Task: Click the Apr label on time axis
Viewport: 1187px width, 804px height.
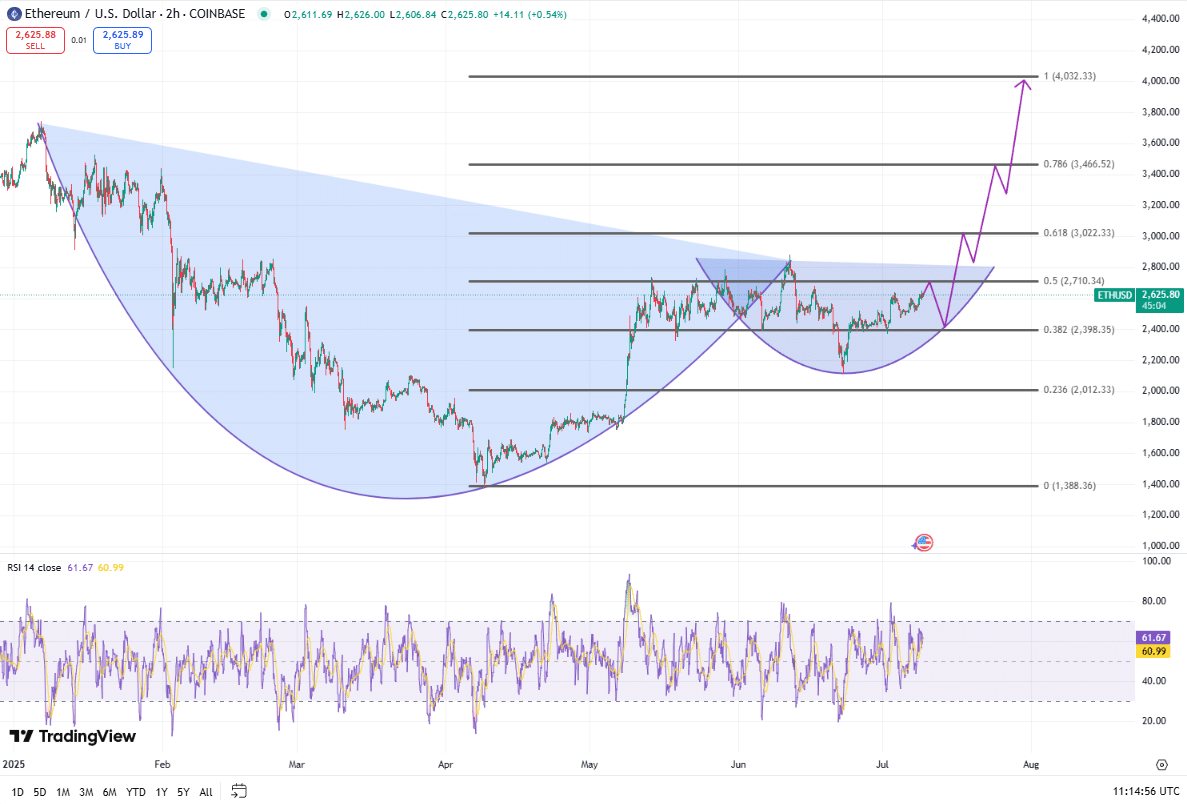Action: (445, 765)
